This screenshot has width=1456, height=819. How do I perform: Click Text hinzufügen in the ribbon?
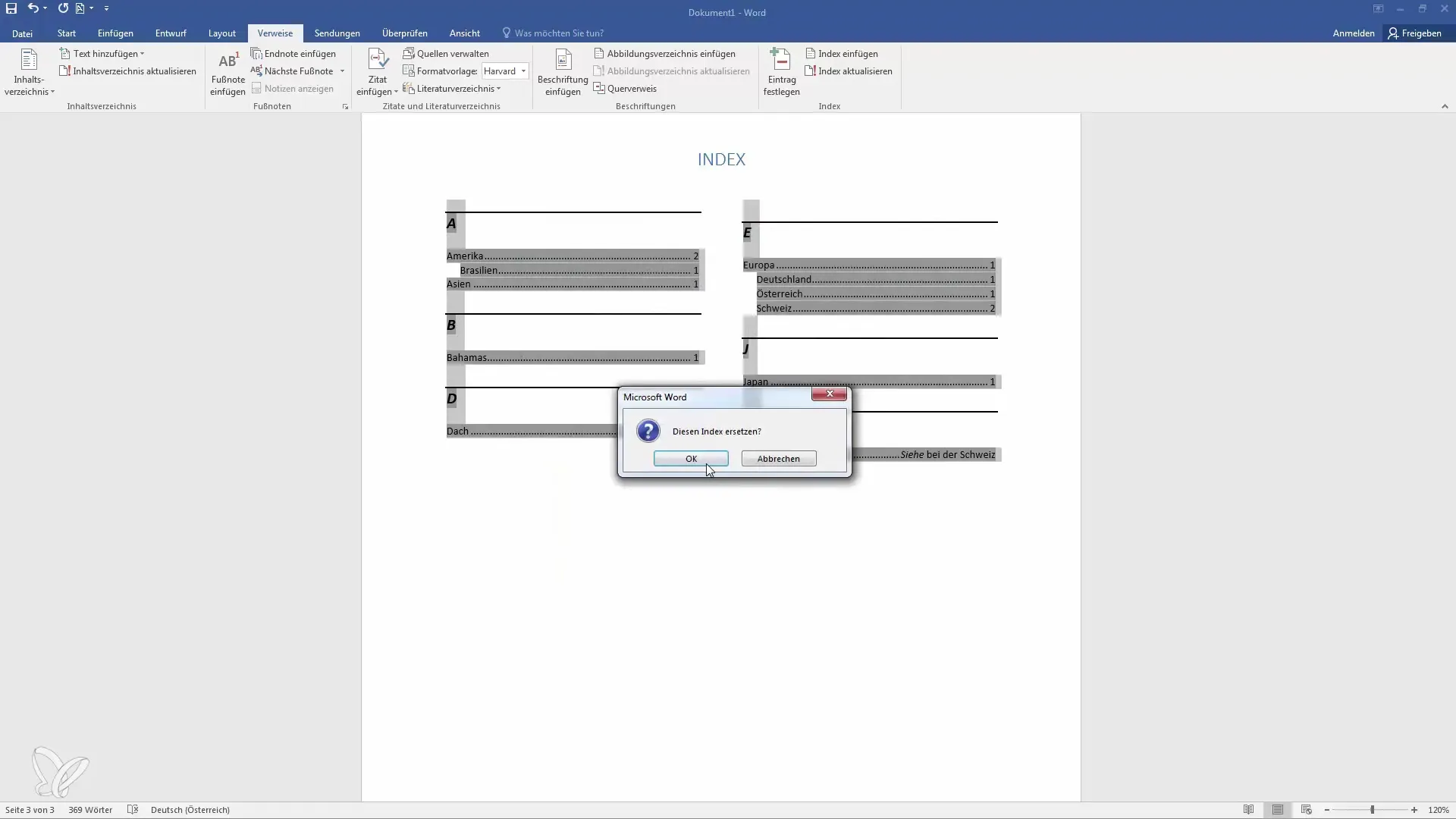(102, 54)
